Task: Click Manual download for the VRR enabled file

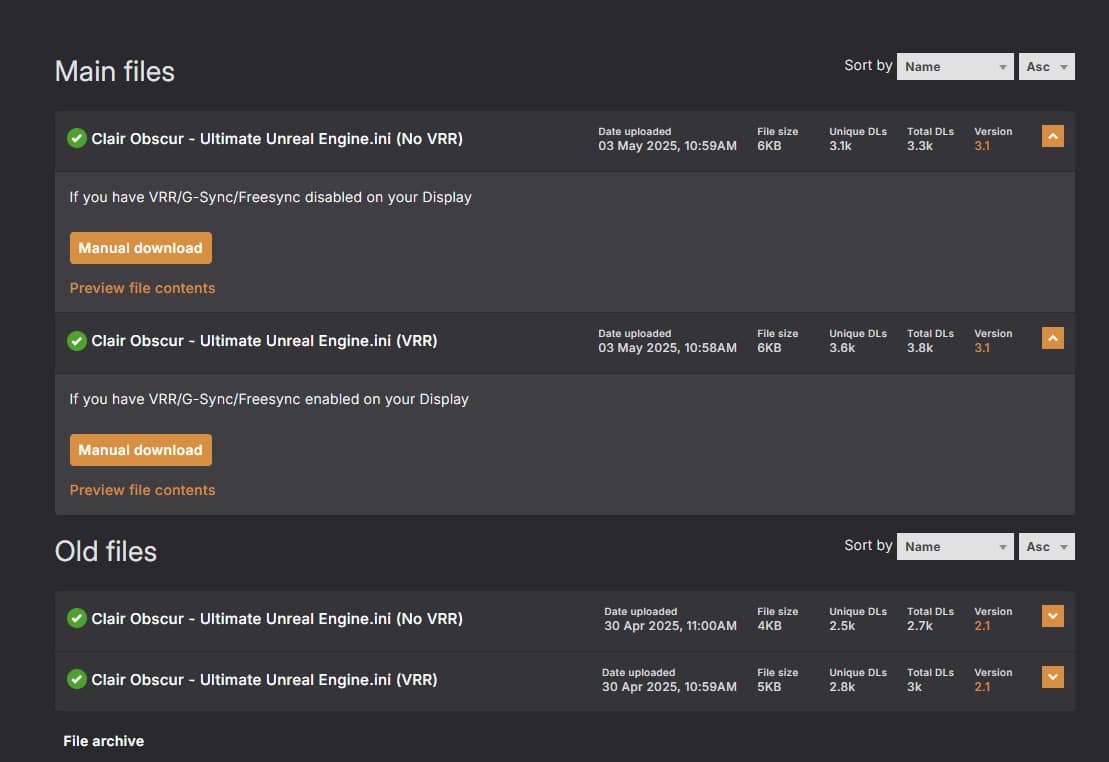Action: pyautogui.click(x=141, y=450)
